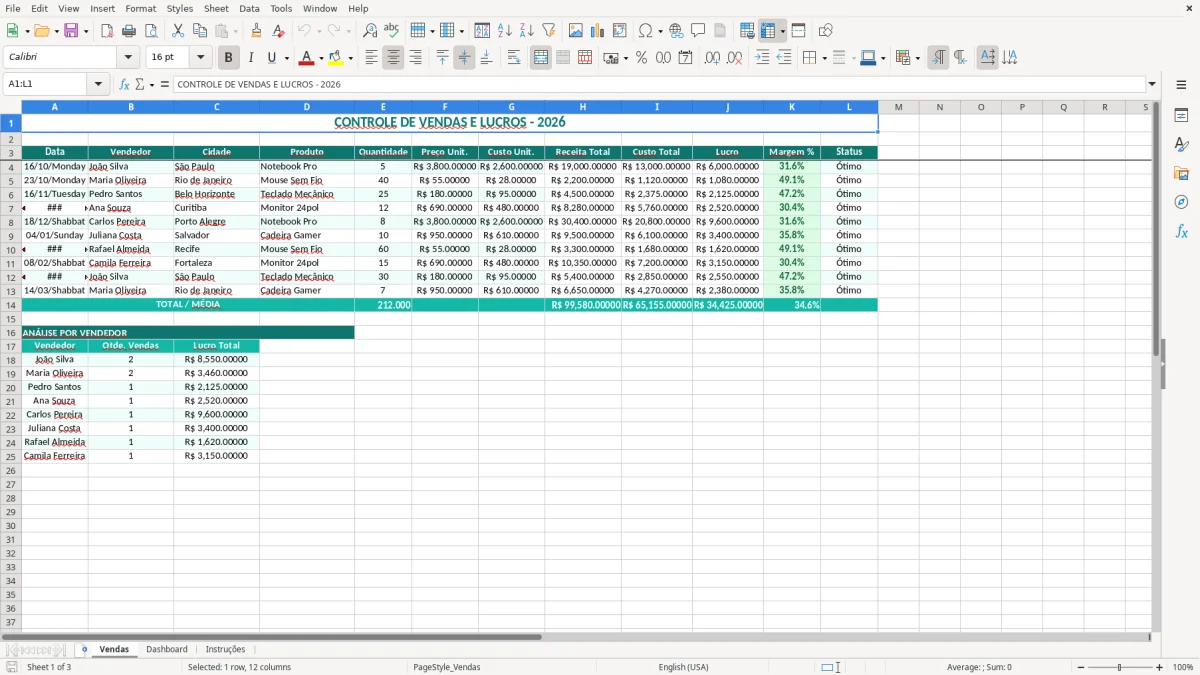Cut the selected cells
The height and width of the screenshot is (675, 1200).
pyautogui.click(x=178, y=31)
